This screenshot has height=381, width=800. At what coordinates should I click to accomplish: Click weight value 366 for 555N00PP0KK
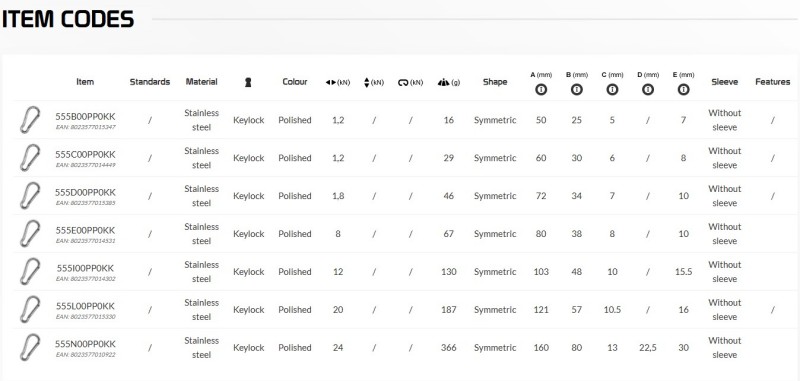tap(448, 348)
